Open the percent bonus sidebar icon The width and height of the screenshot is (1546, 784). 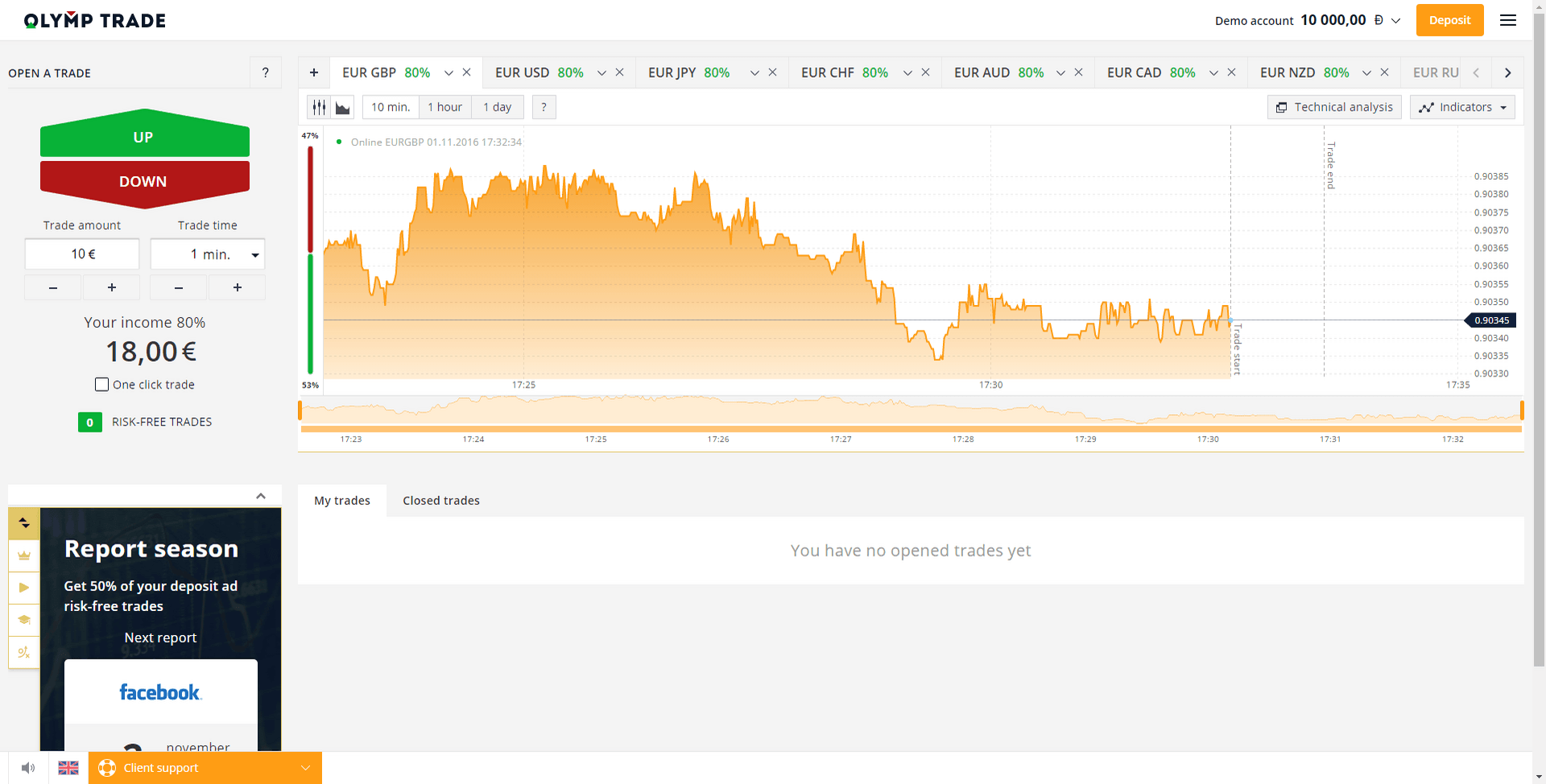pos(24,652)
